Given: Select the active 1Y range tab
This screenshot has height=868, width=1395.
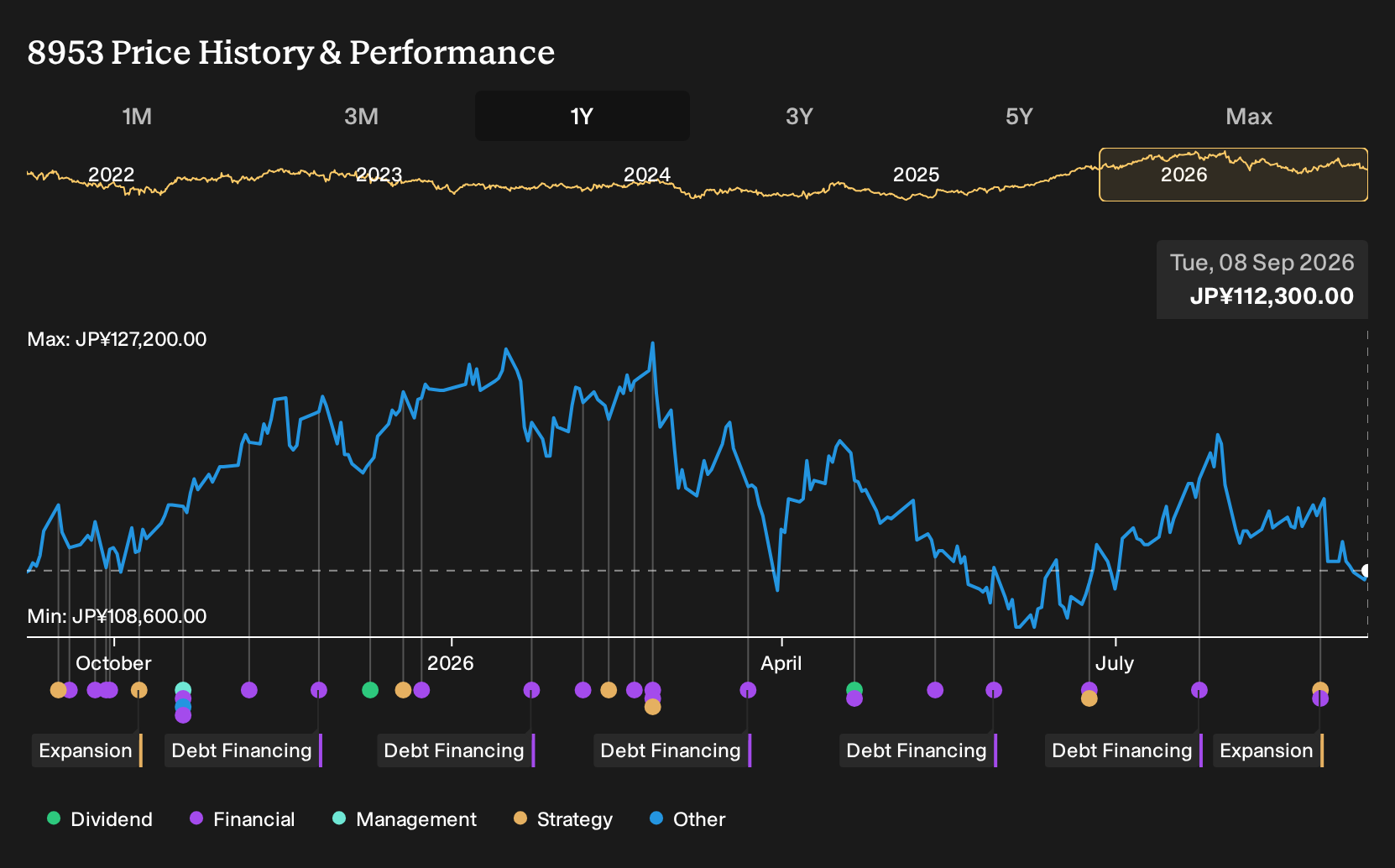Looking at the screenshot, I should (582, 116).
